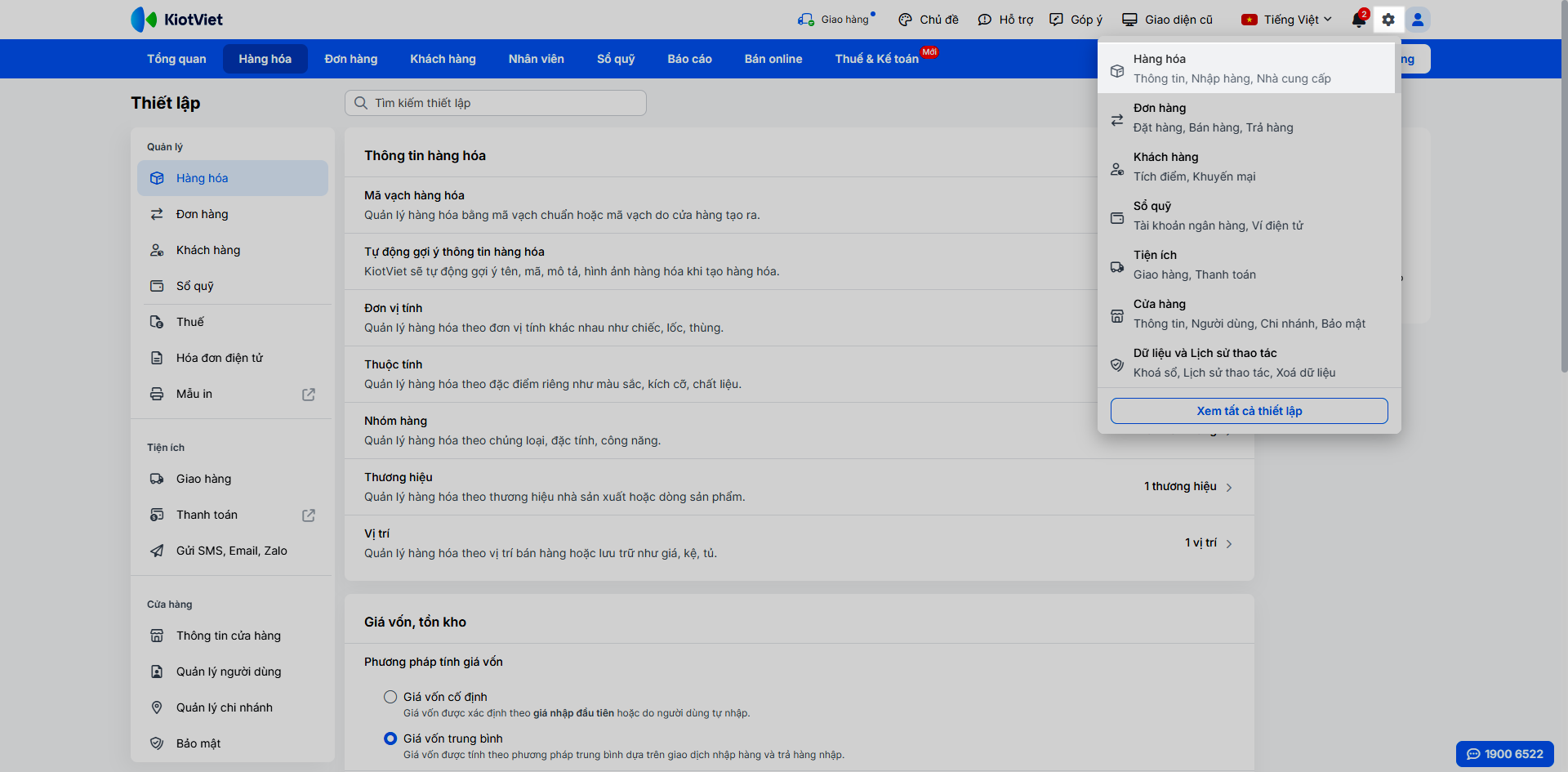Viewport: 1568px width, 772px height.
Task: Click the Thông tin cửa hàng store icon
Action: pos(157,636)
